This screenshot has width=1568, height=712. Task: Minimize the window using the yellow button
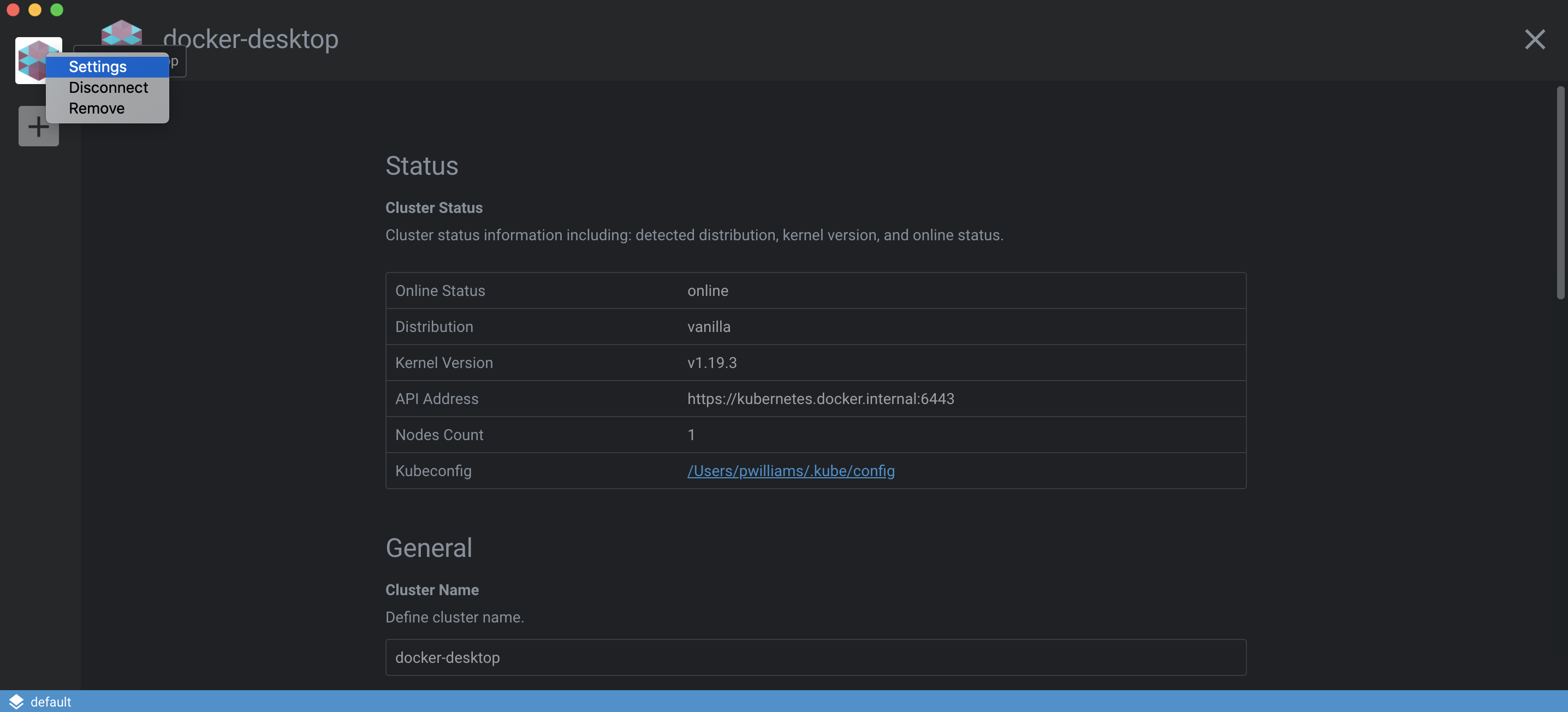pos(35,10)
